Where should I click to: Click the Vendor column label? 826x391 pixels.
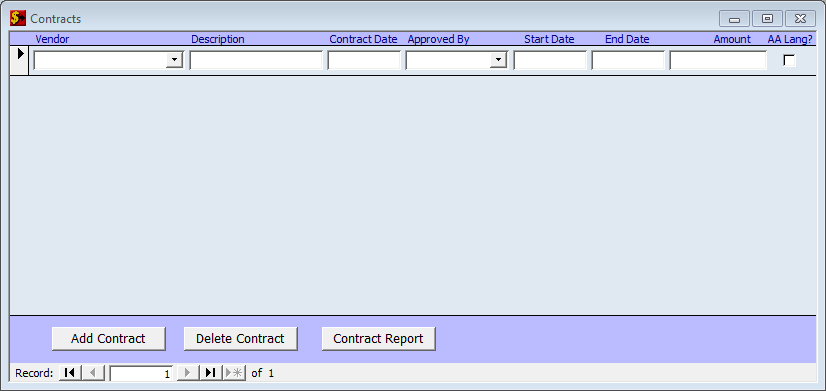pyautogui.click(x=52, y=39)
